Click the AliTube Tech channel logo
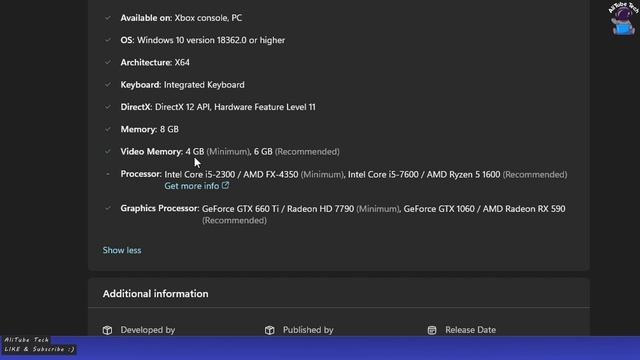This screenshot has width=640, height=360. tap(623, 19)
